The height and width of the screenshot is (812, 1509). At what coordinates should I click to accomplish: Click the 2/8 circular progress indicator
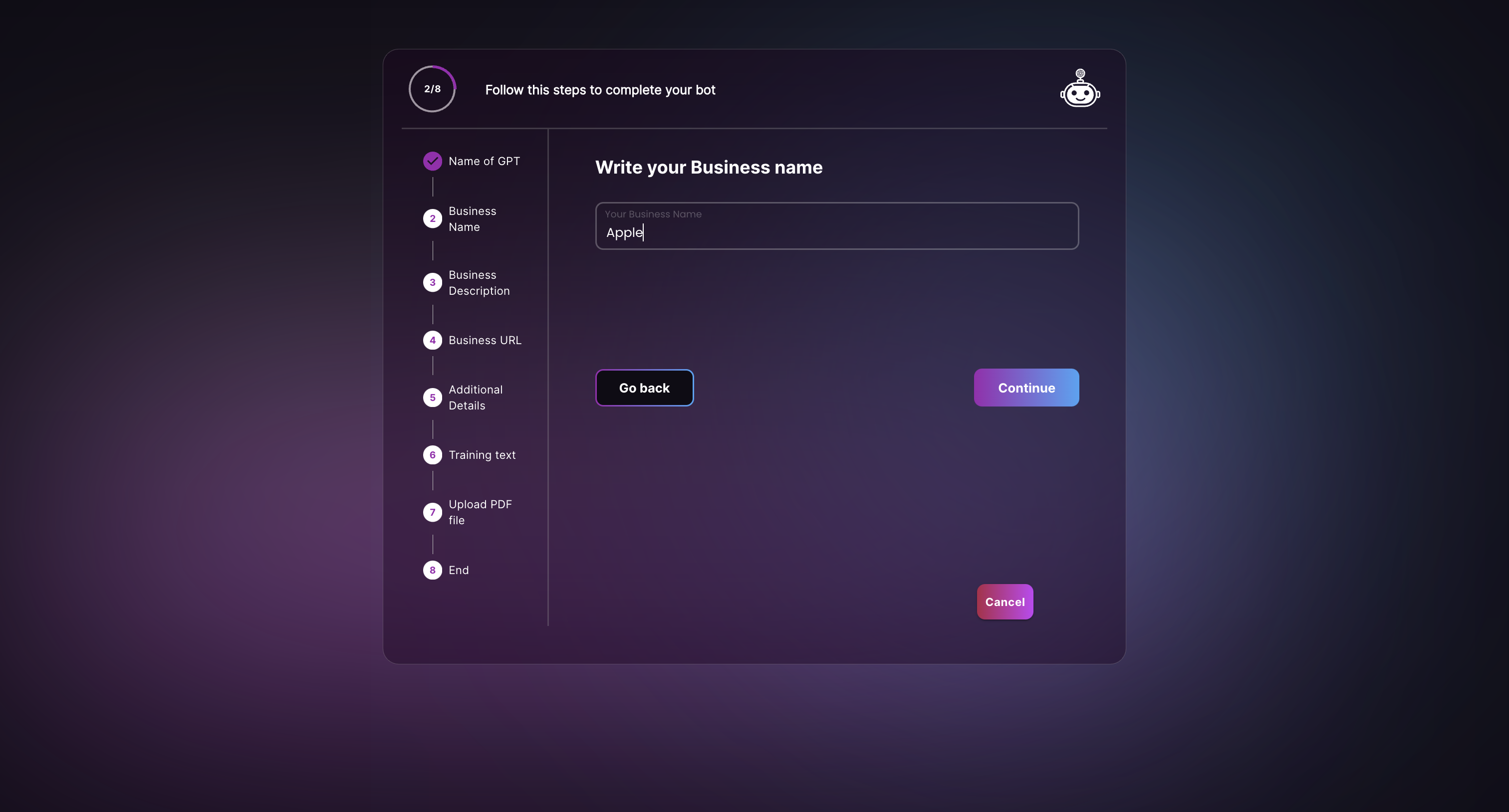pyautogui.click(x=432, y=89)
